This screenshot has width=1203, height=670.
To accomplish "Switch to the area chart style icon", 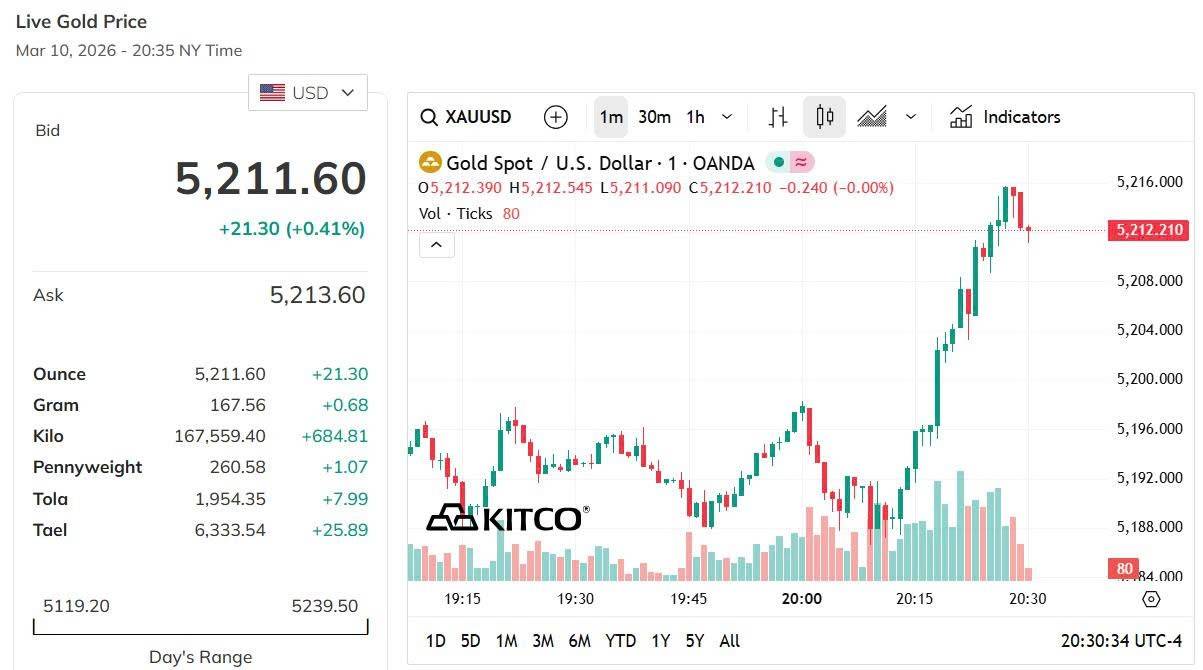I will (x=872, y=117).
